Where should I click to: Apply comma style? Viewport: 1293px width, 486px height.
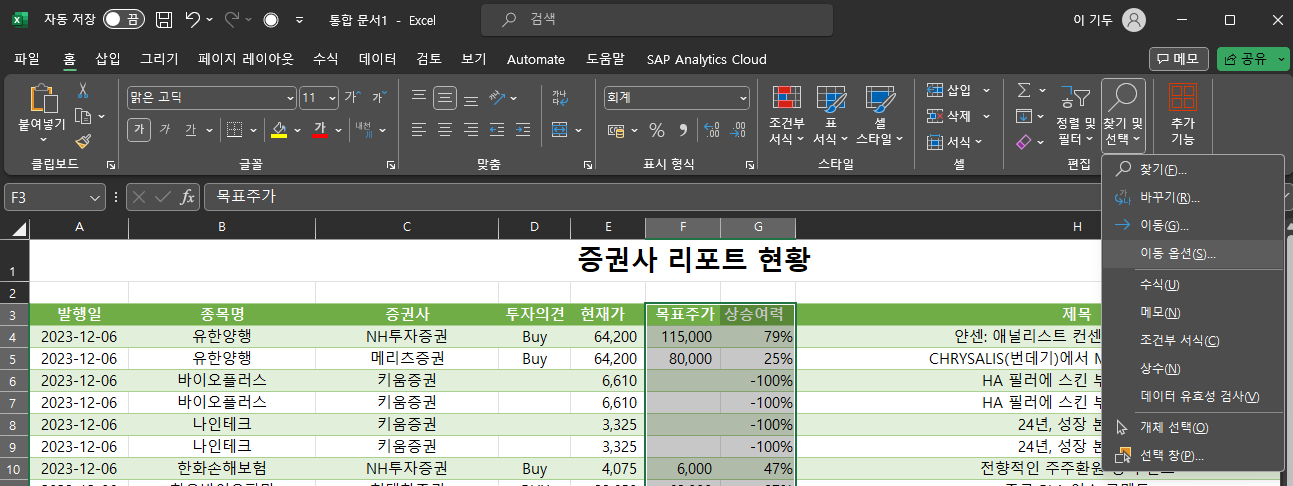[x=683, y=130]
